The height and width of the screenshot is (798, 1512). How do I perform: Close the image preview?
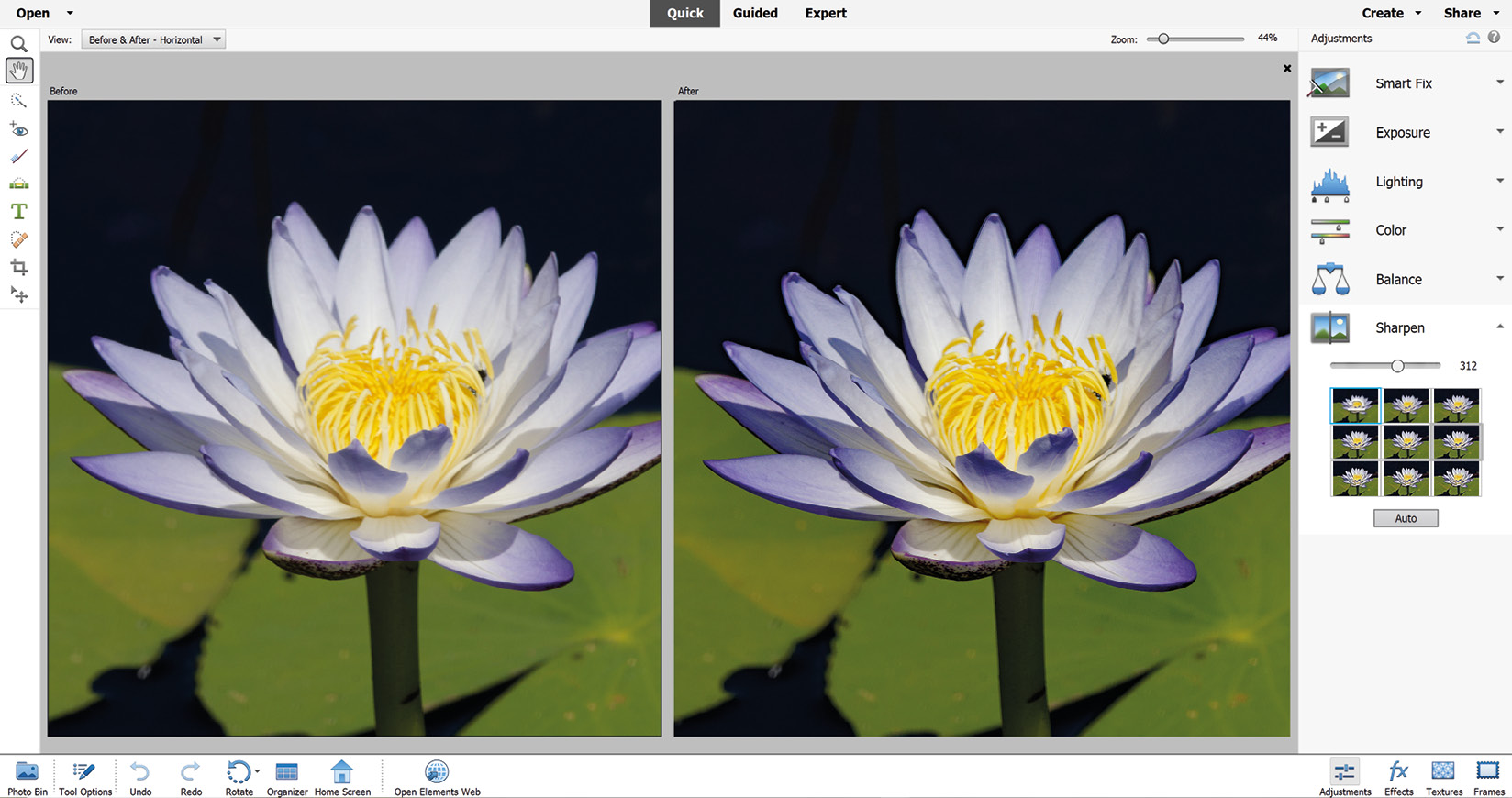click(1287, 69)
